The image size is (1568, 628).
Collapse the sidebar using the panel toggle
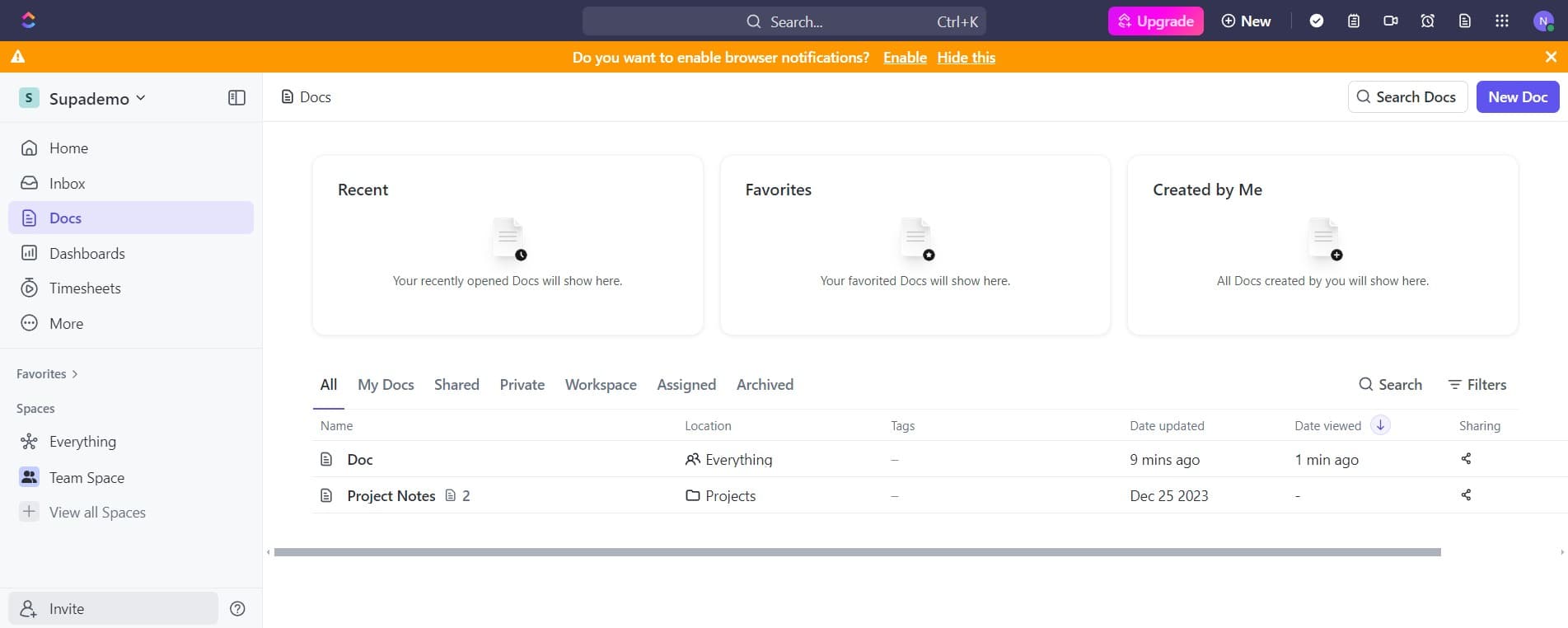point(236,98)
